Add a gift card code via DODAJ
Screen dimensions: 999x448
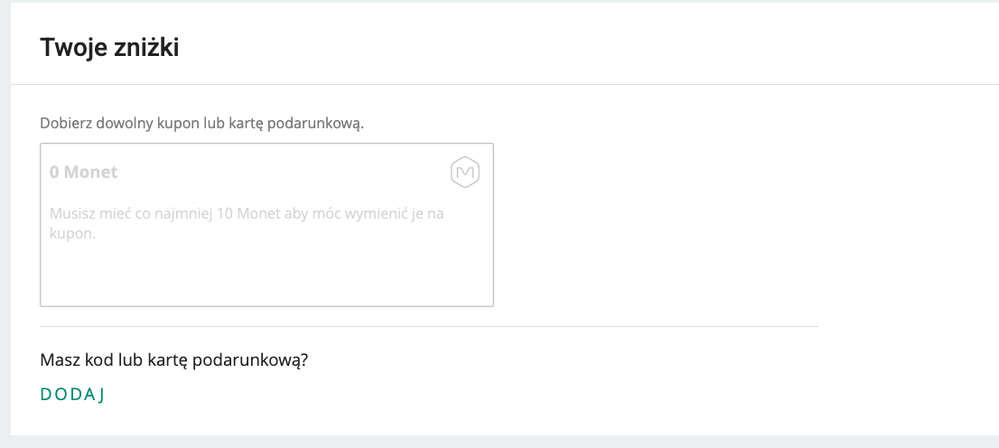tap(72, 394)
